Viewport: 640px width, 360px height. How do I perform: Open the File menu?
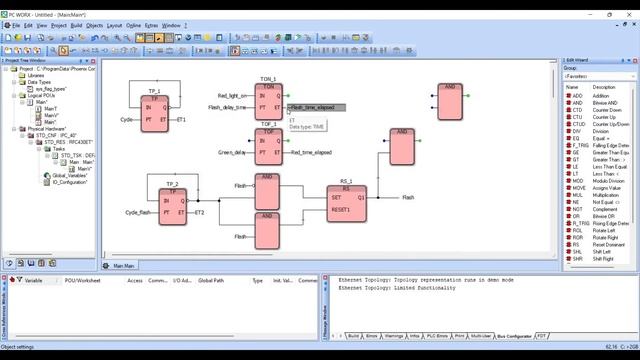16,25
